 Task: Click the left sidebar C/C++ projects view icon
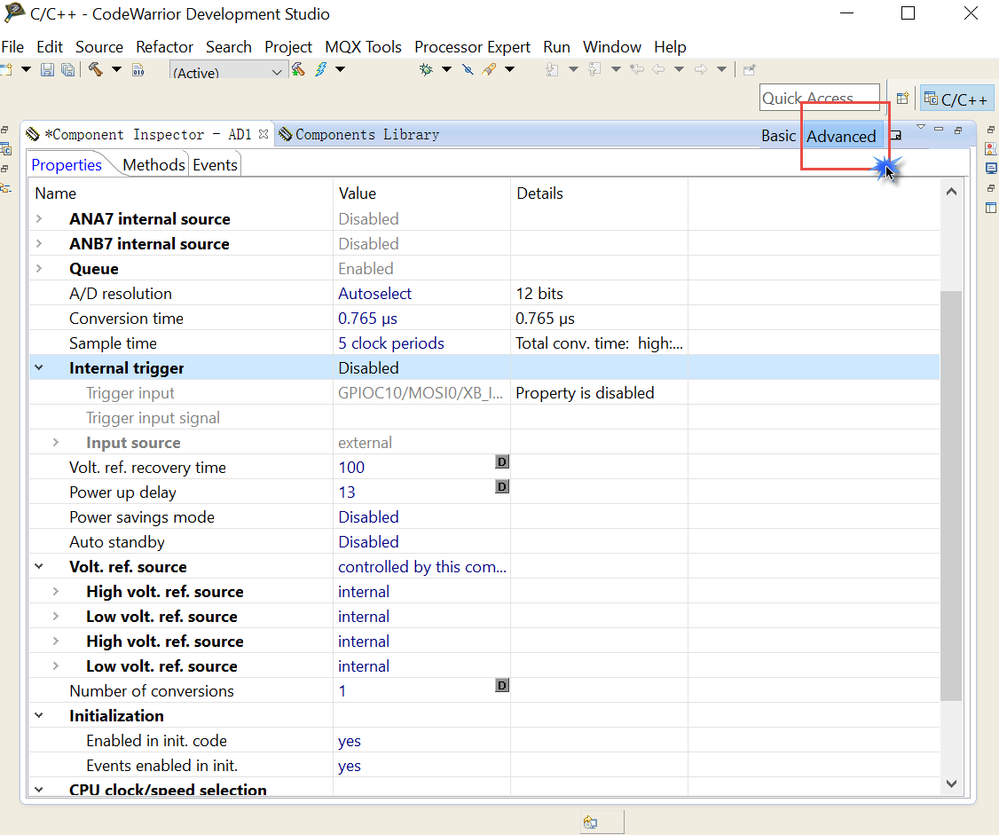coord(6,150)
